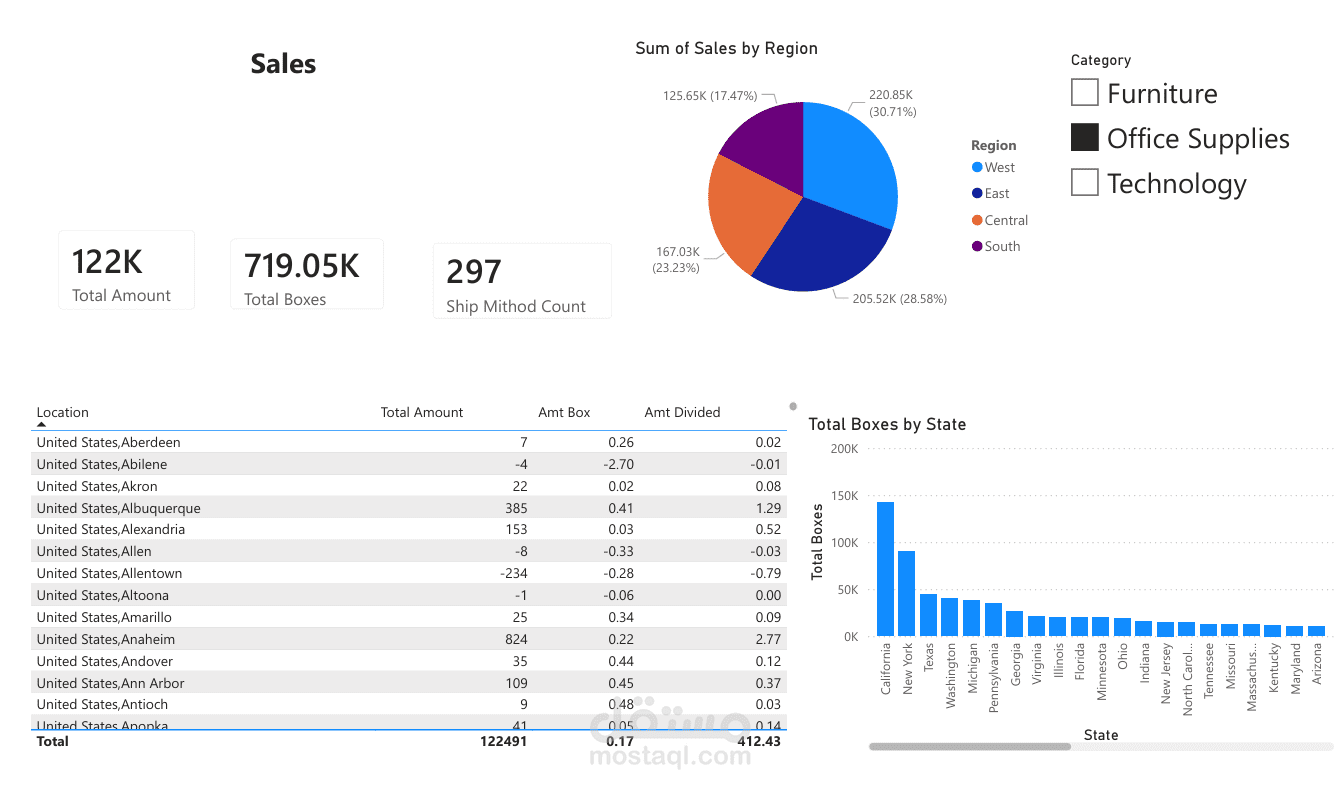This screenshot has width=1341, height=786.
Task: Uncheck the Office Supplies checkbox
Action: [x=1085, y=138]
